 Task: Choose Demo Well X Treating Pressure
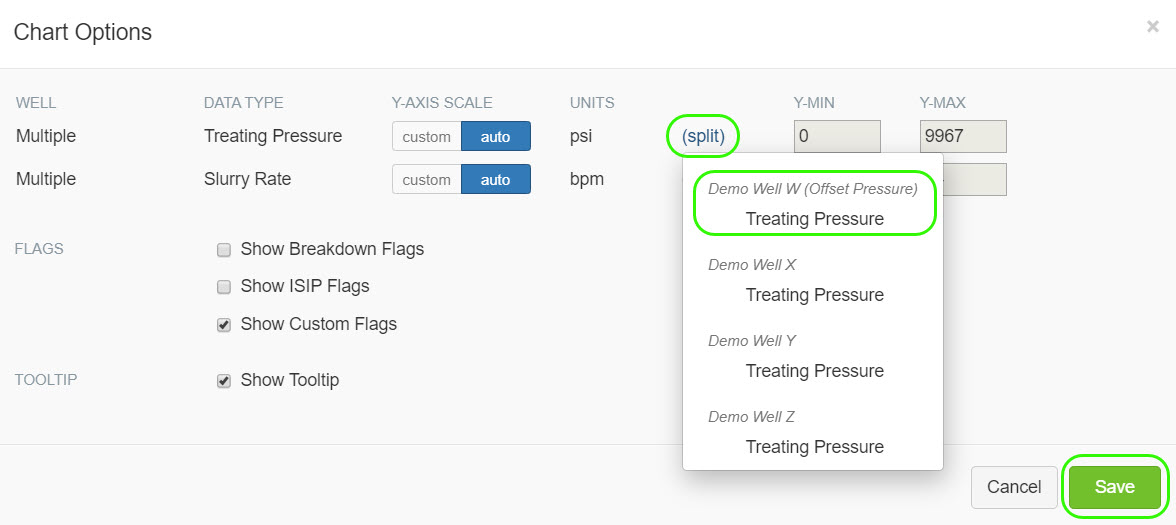point(814,295)
